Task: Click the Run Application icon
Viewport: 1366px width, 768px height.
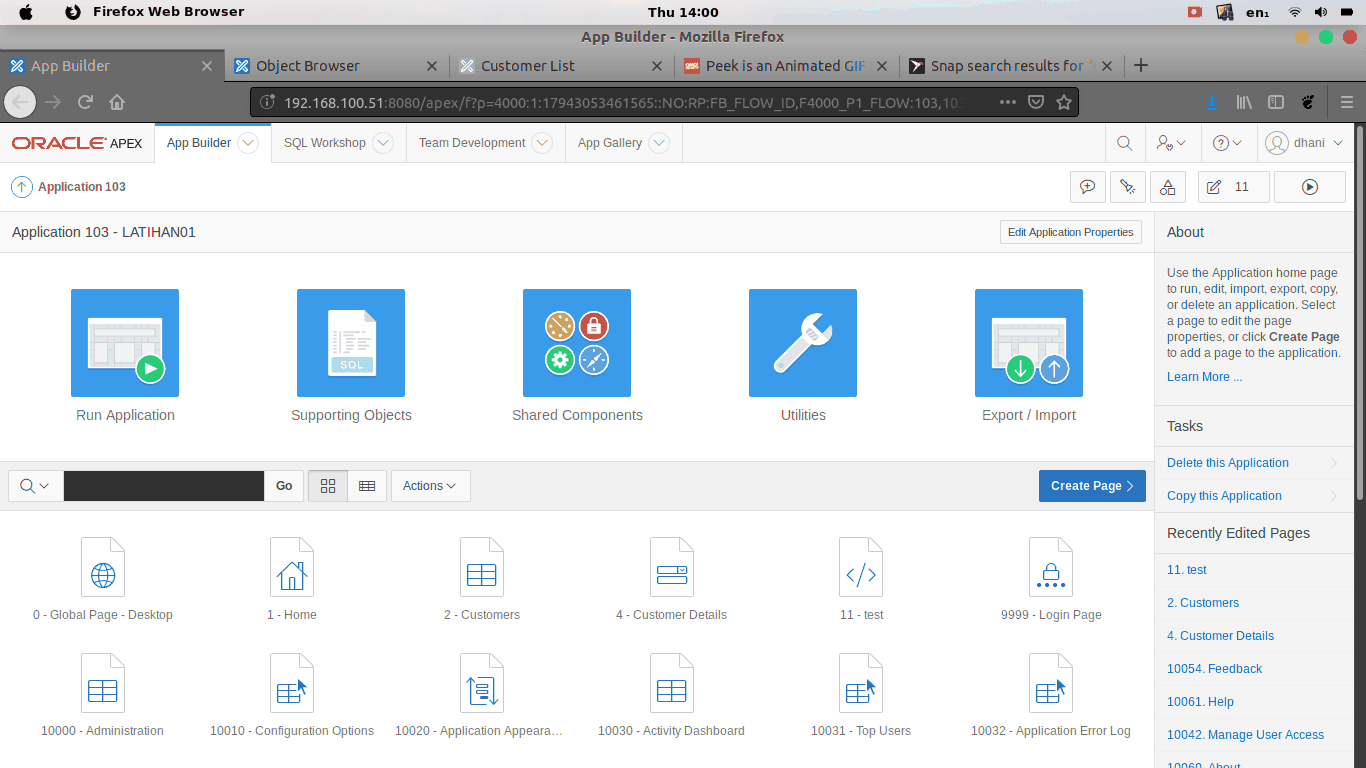Action: 125,343
